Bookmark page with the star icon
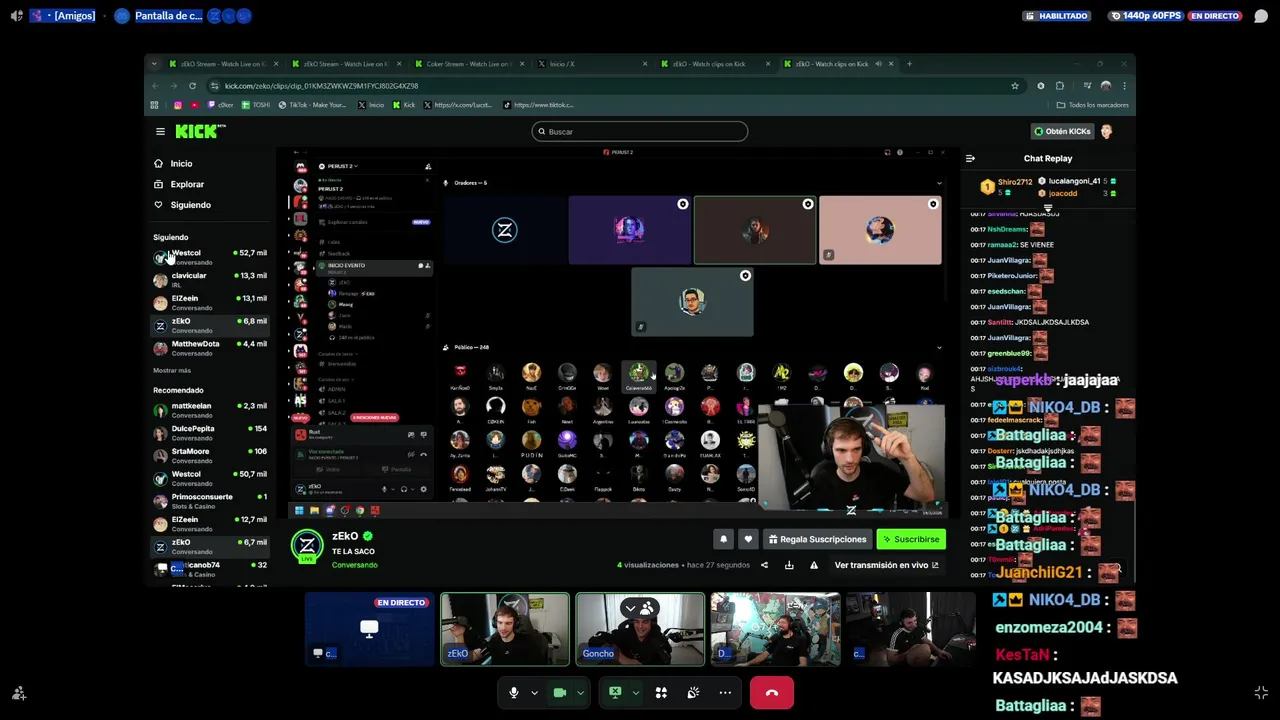 pos(1014,86)
